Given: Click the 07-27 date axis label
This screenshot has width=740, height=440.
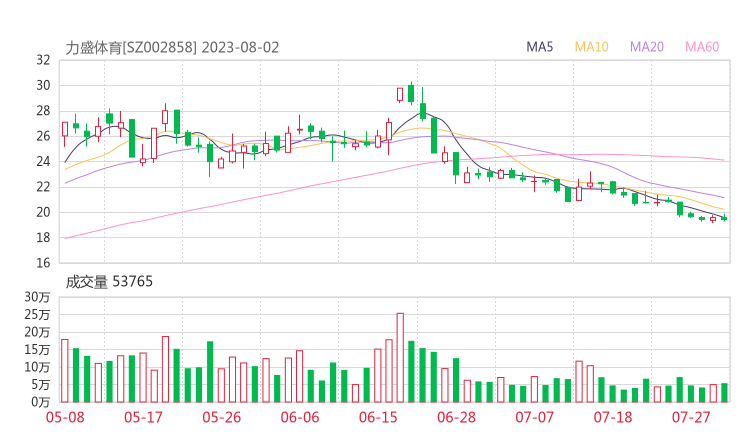Looking at the screenshot, I should [691, 417].
